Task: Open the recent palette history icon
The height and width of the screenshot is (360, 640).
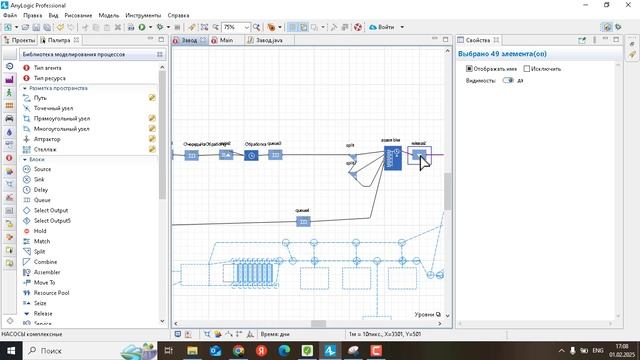Action: pos(9,67)
